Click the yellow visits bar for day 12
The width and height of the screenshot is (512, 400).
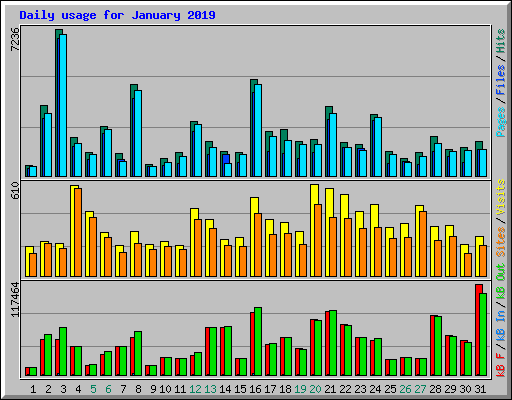point(193,242)
